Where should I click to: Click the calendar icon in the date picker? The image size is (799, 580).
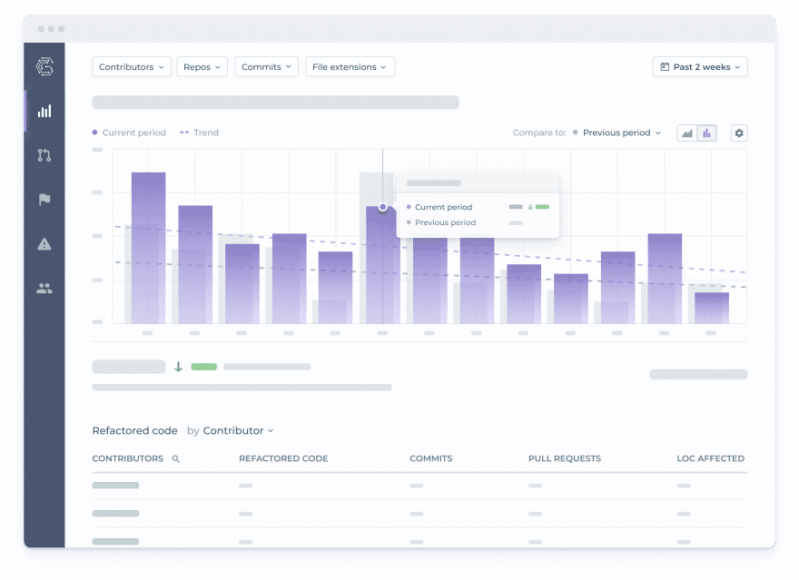tap(664, 67)
